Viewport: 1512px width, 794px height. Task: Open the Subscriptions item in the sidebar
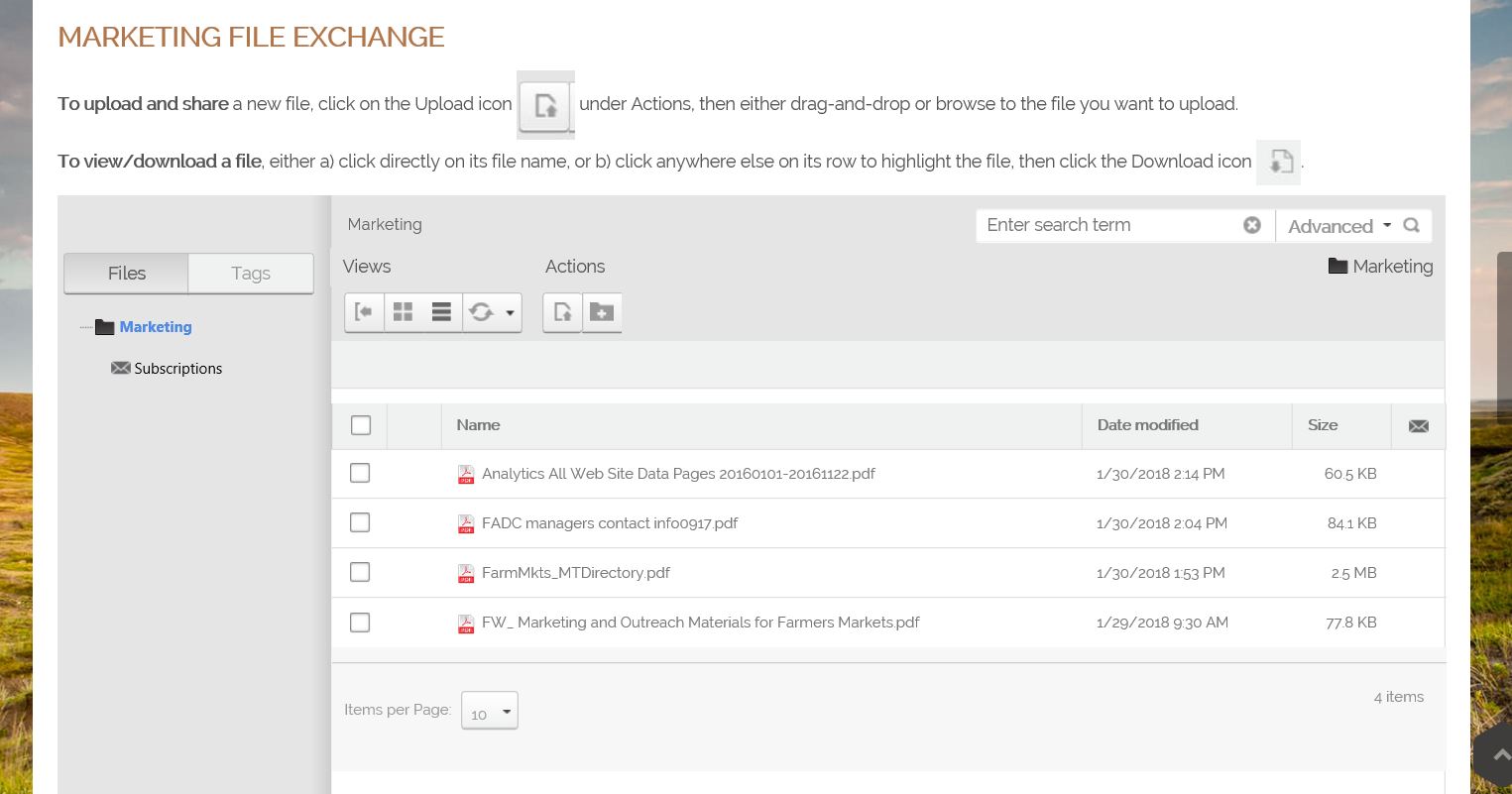177,368
